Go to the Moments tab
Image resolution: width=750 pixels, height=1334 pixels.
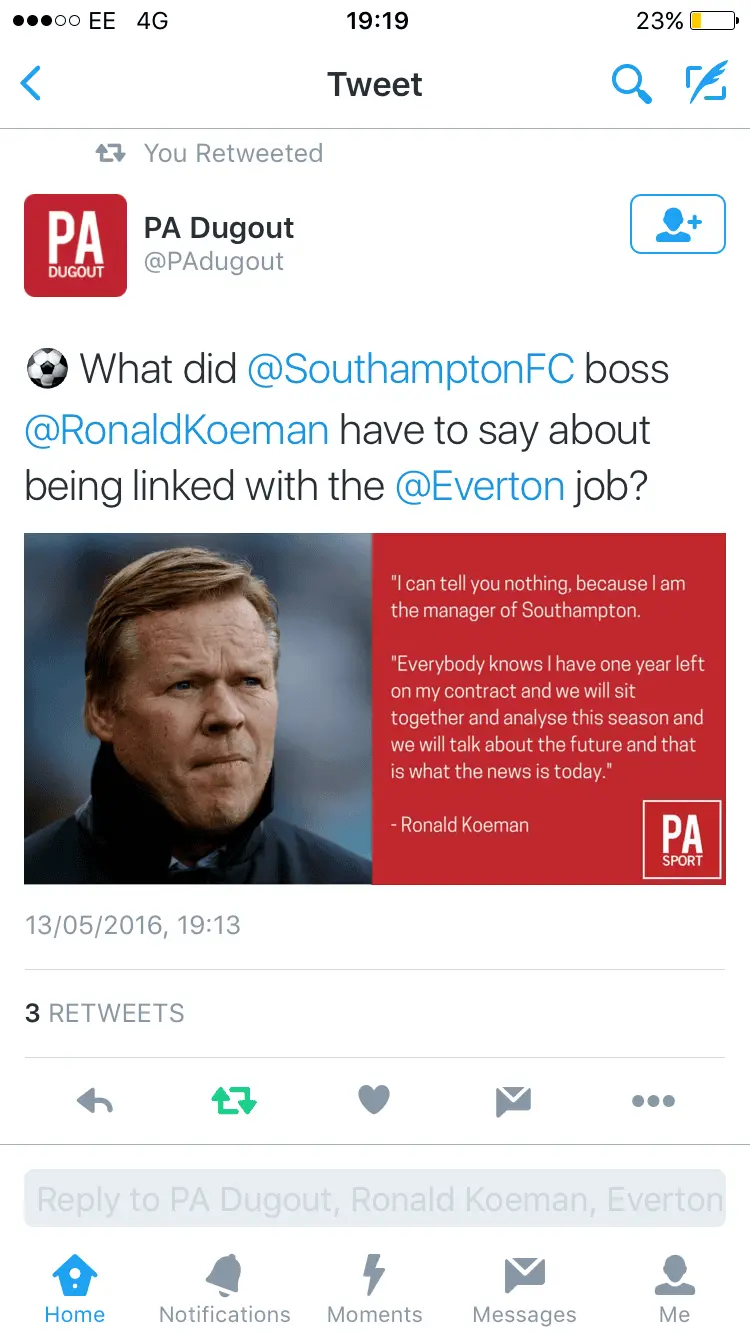click(x=375, y=1290)
